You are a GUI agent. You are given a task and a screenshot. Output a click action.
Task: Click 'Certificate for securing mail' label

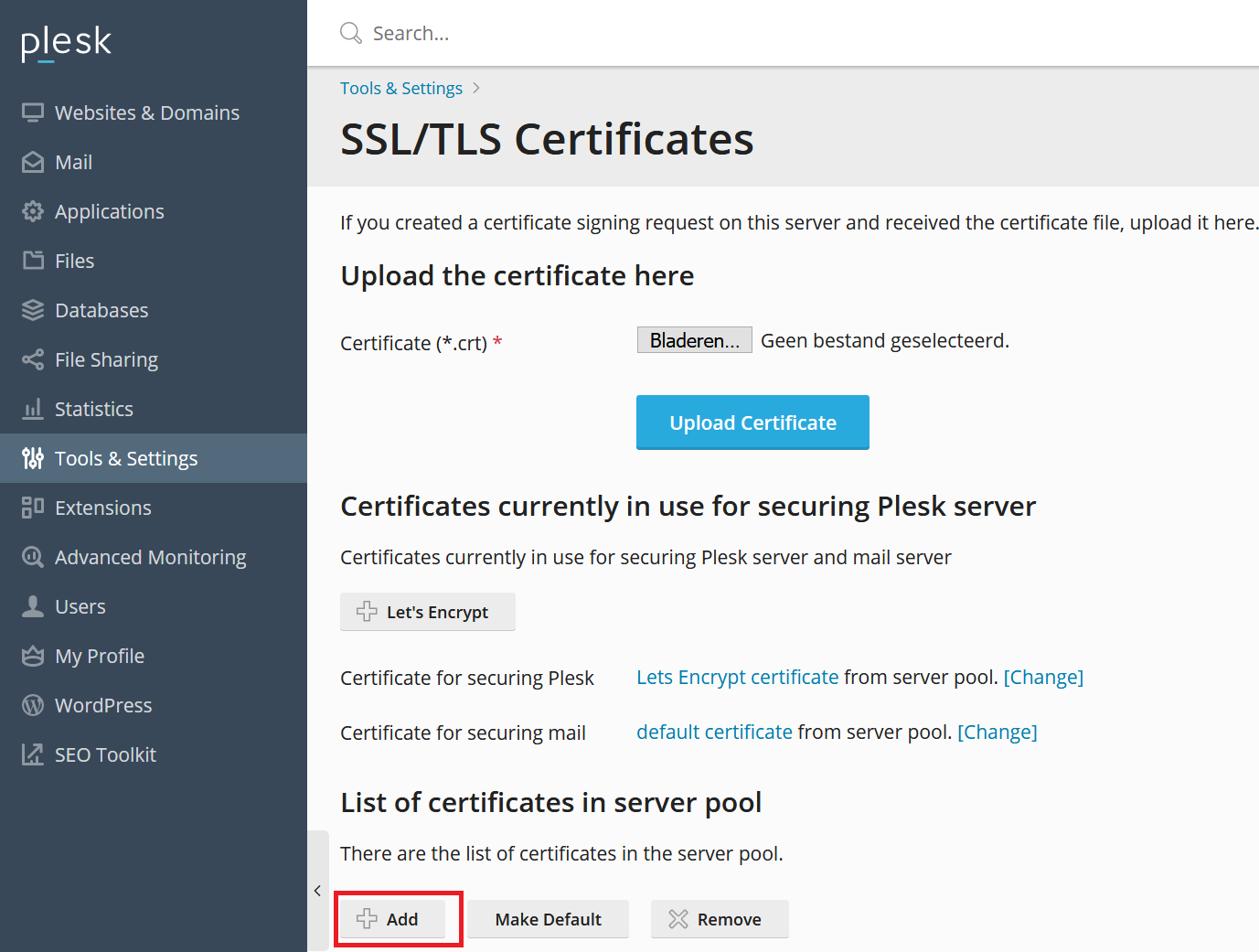tap(463, 733)
